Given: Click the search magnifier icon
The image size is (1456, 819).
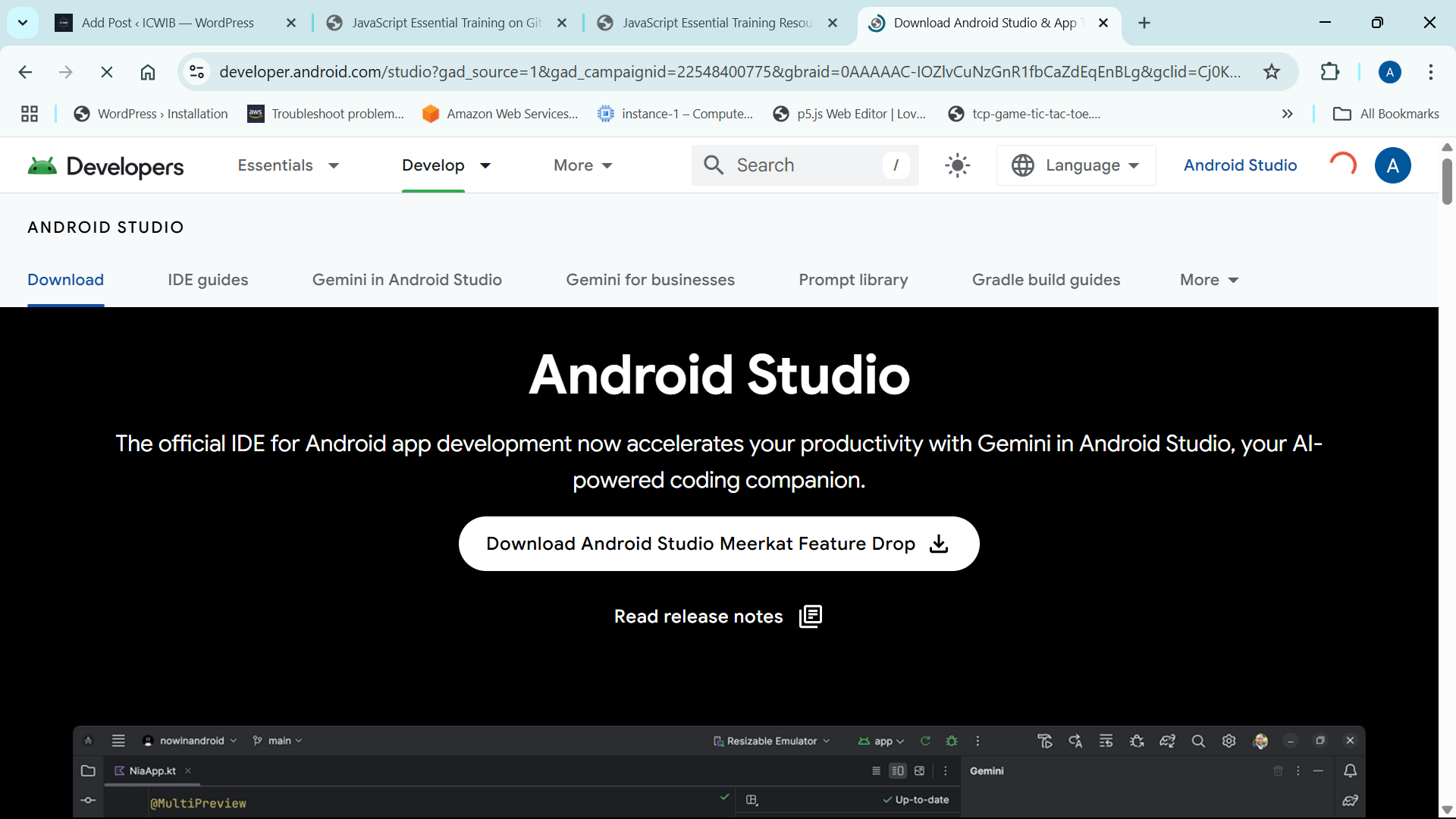Looking at the screenshot, I should [714, 165].
